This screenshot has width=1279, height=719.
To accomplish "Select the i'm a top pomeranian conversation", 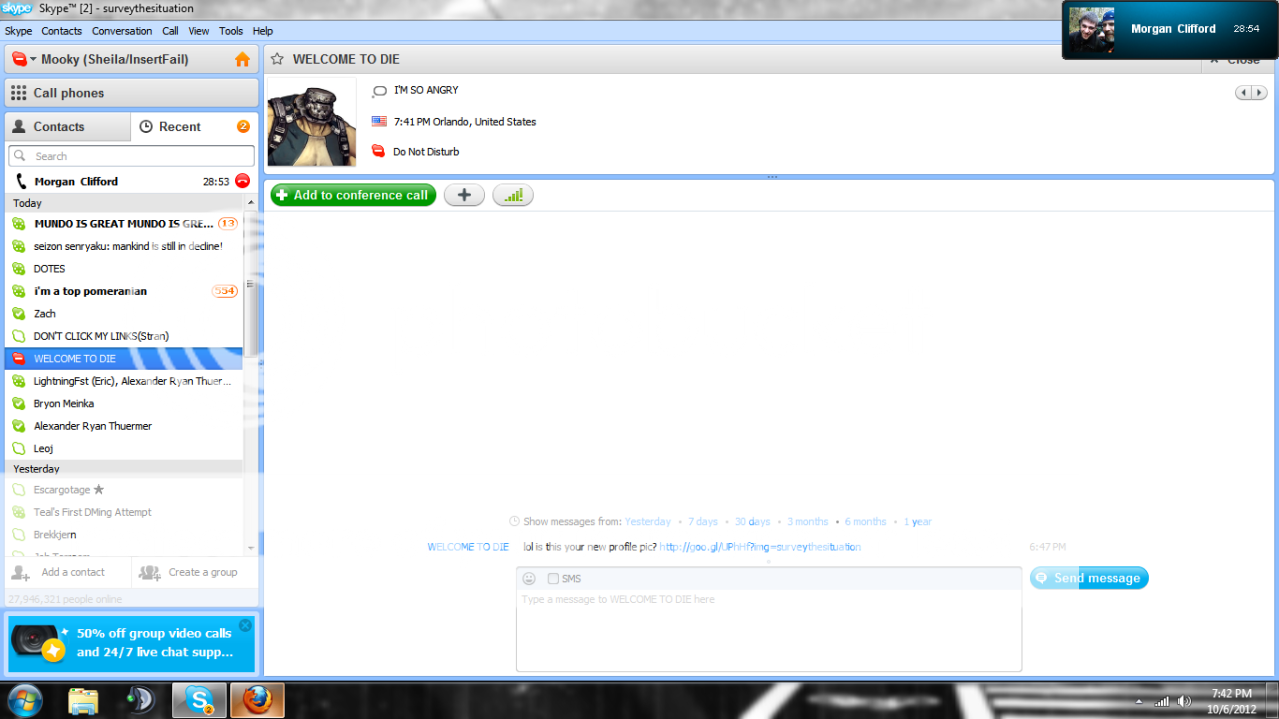I will (90, 291).
